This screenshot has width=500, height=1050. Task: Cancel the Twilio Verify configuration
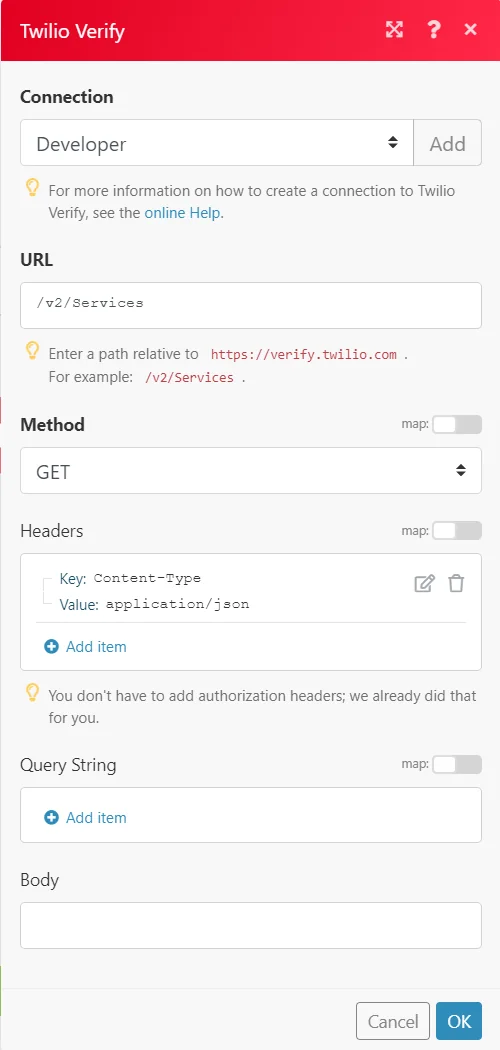(x=393, y=1021)
